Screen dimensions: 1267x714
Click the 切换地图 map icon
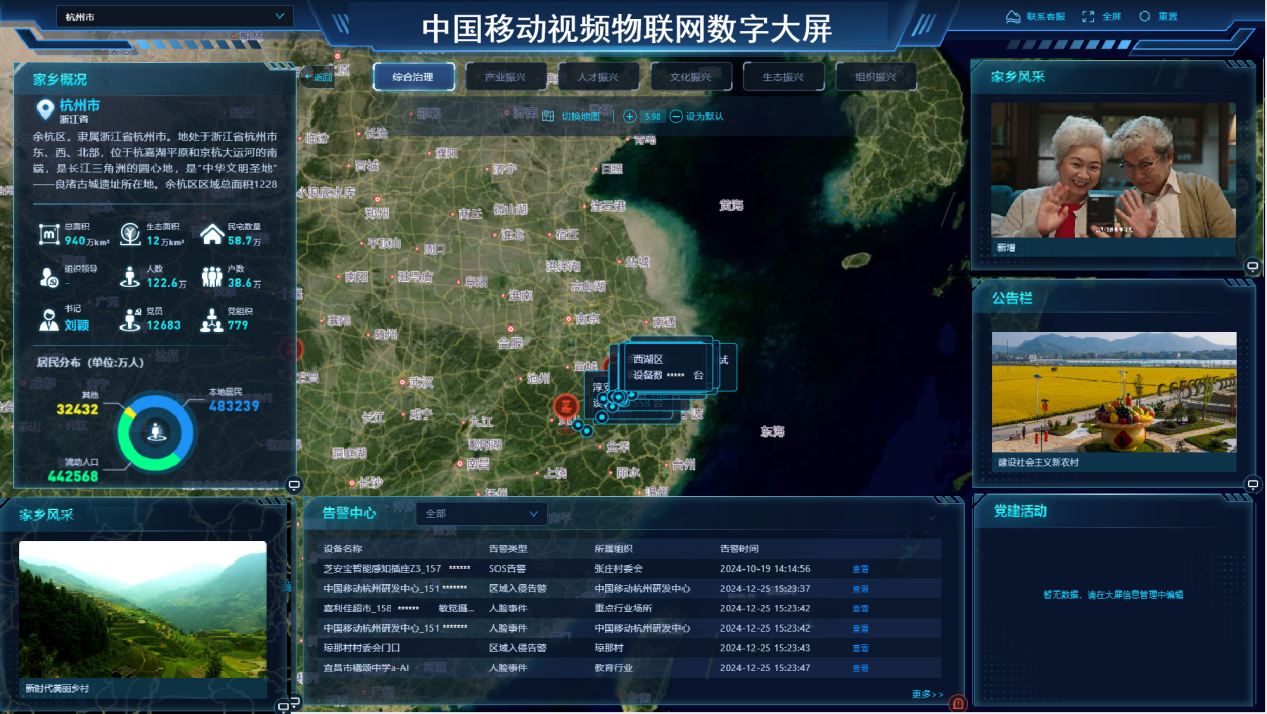(548, 116)
